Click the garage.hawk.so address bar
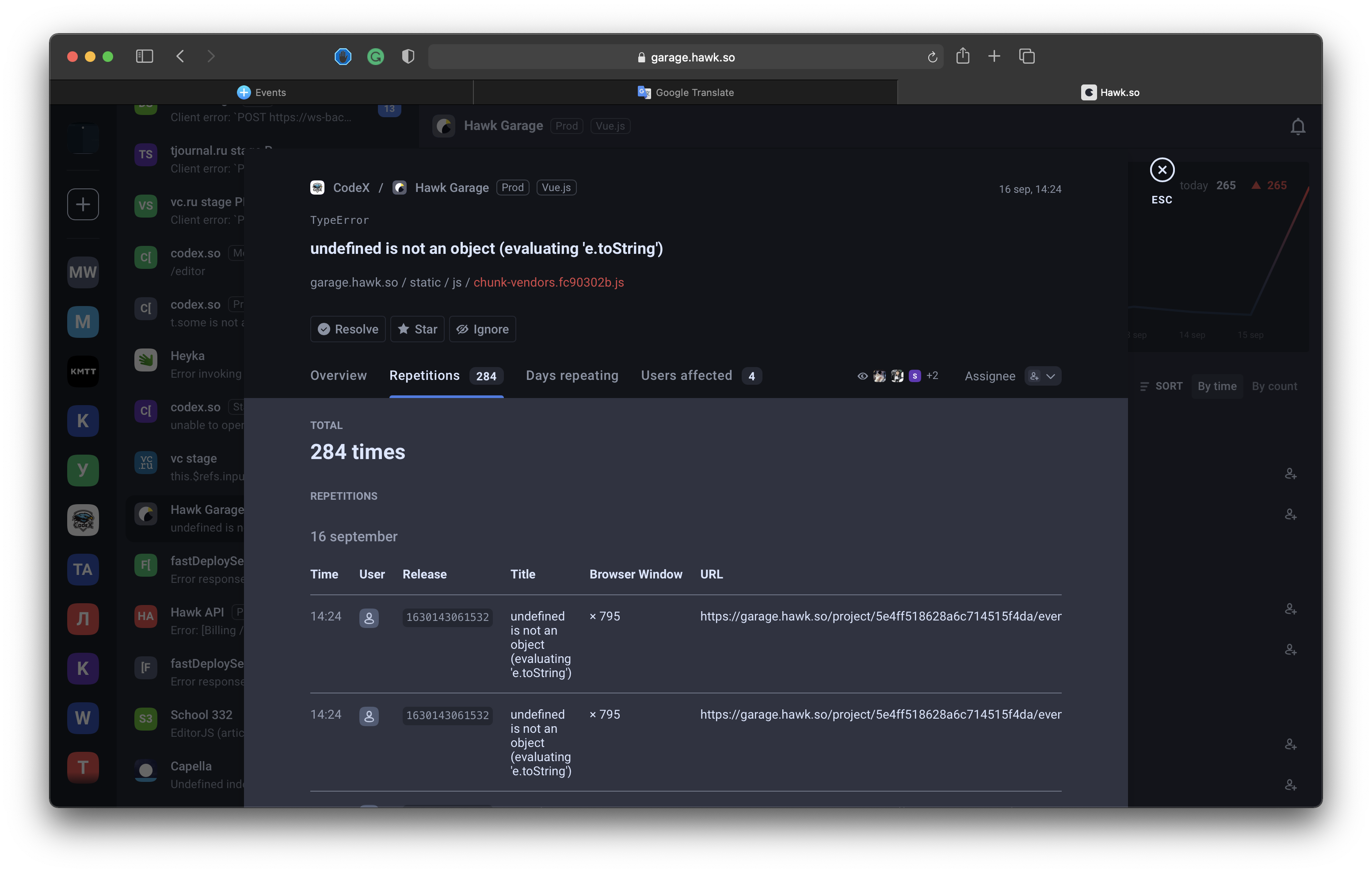Viewport: 1372px width, 873px height. [686, 57]
